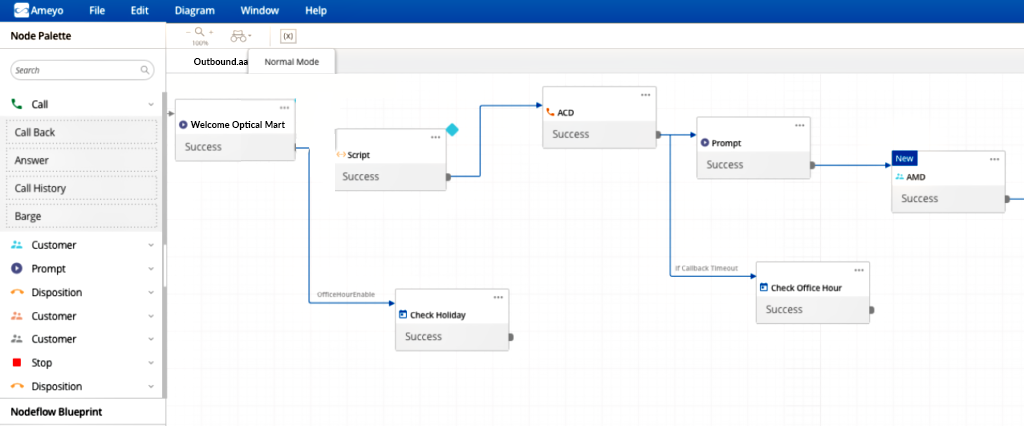Click the three-dots menu on AMD node
1024x426 pixels.
995,159
